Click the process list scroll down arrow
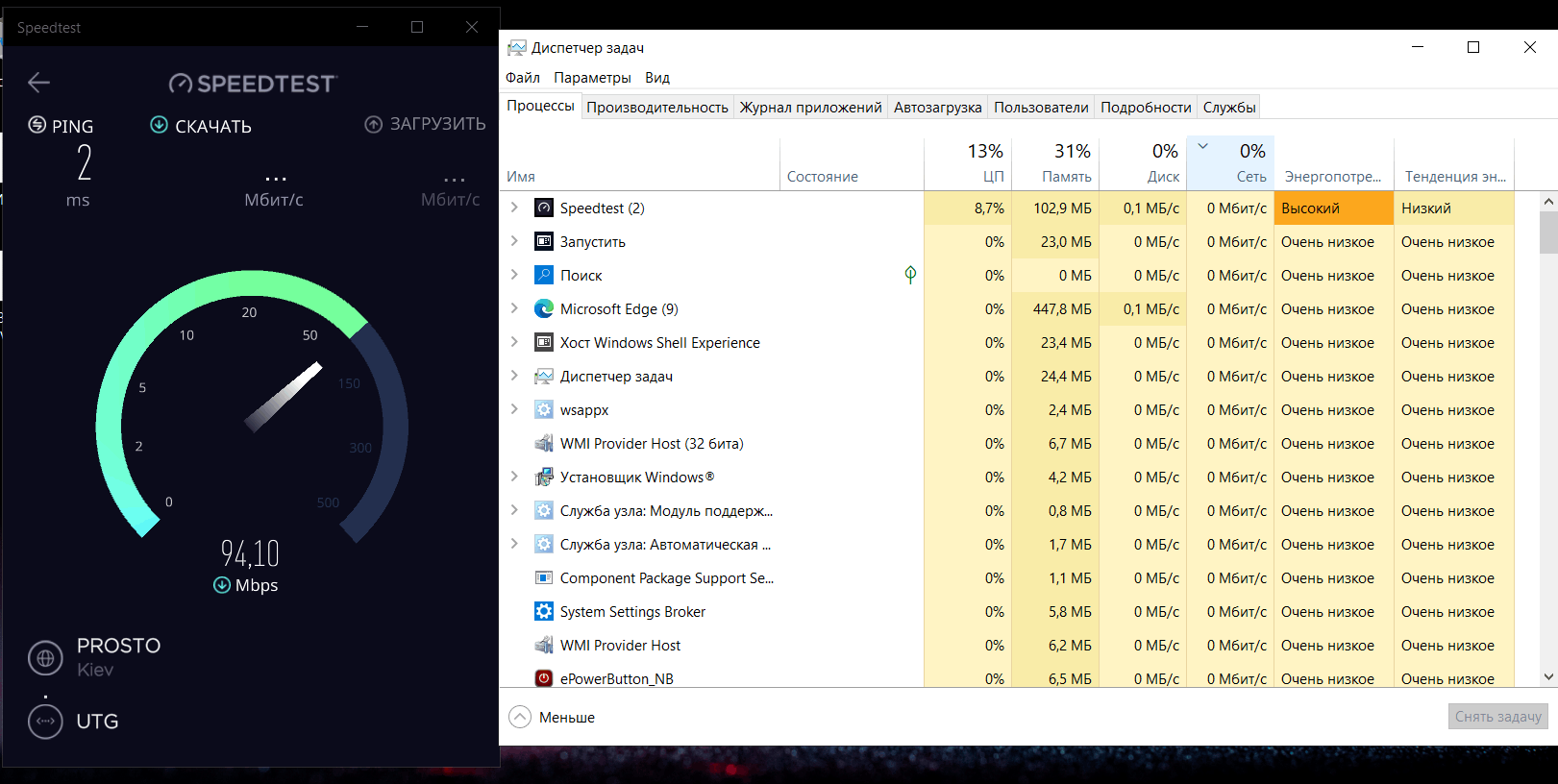Image resolution: width=1558 pixels, height=784 pixels. click(x=1548, y=677)
